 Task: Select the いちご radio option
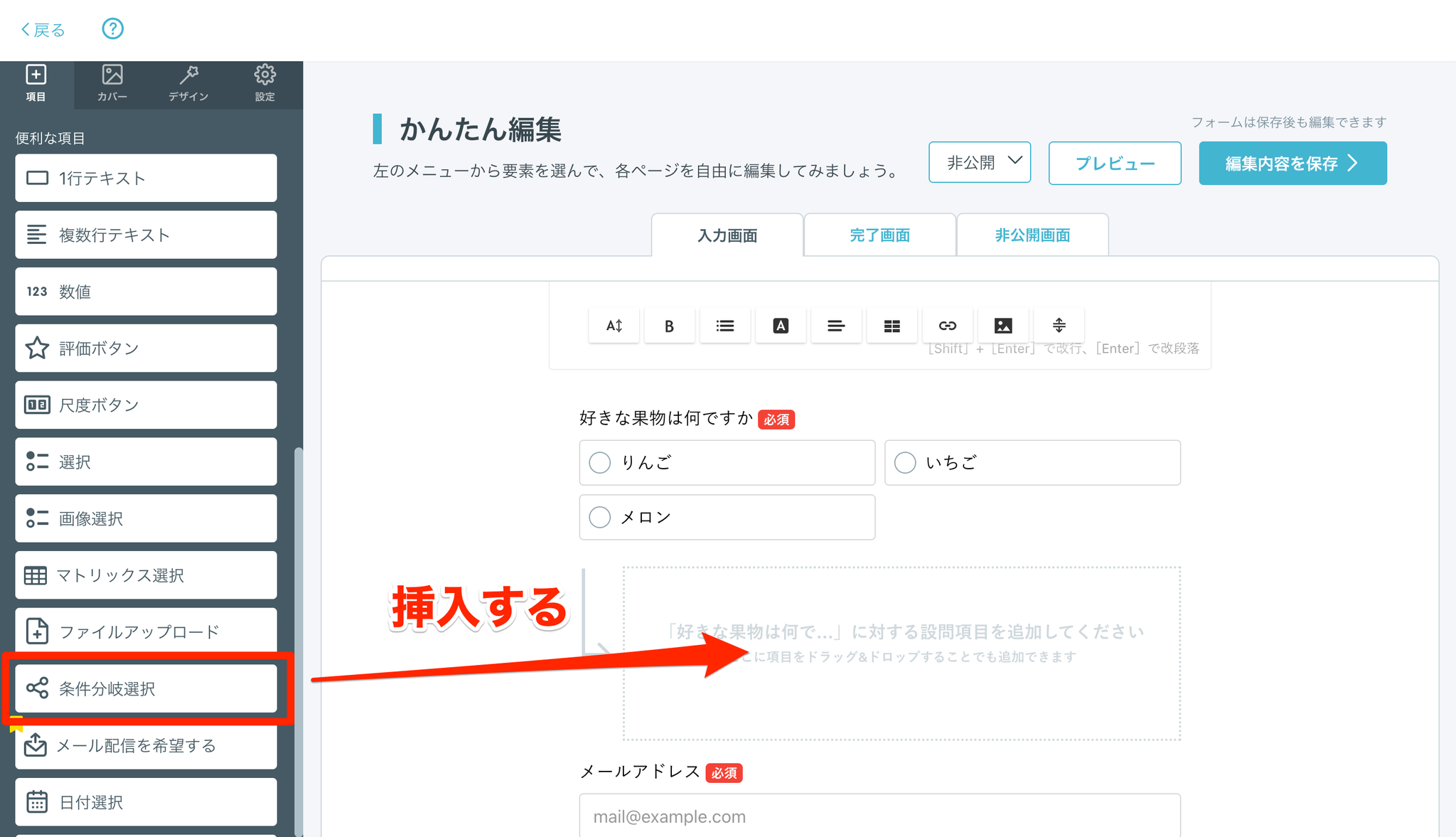tap(905, 463)
